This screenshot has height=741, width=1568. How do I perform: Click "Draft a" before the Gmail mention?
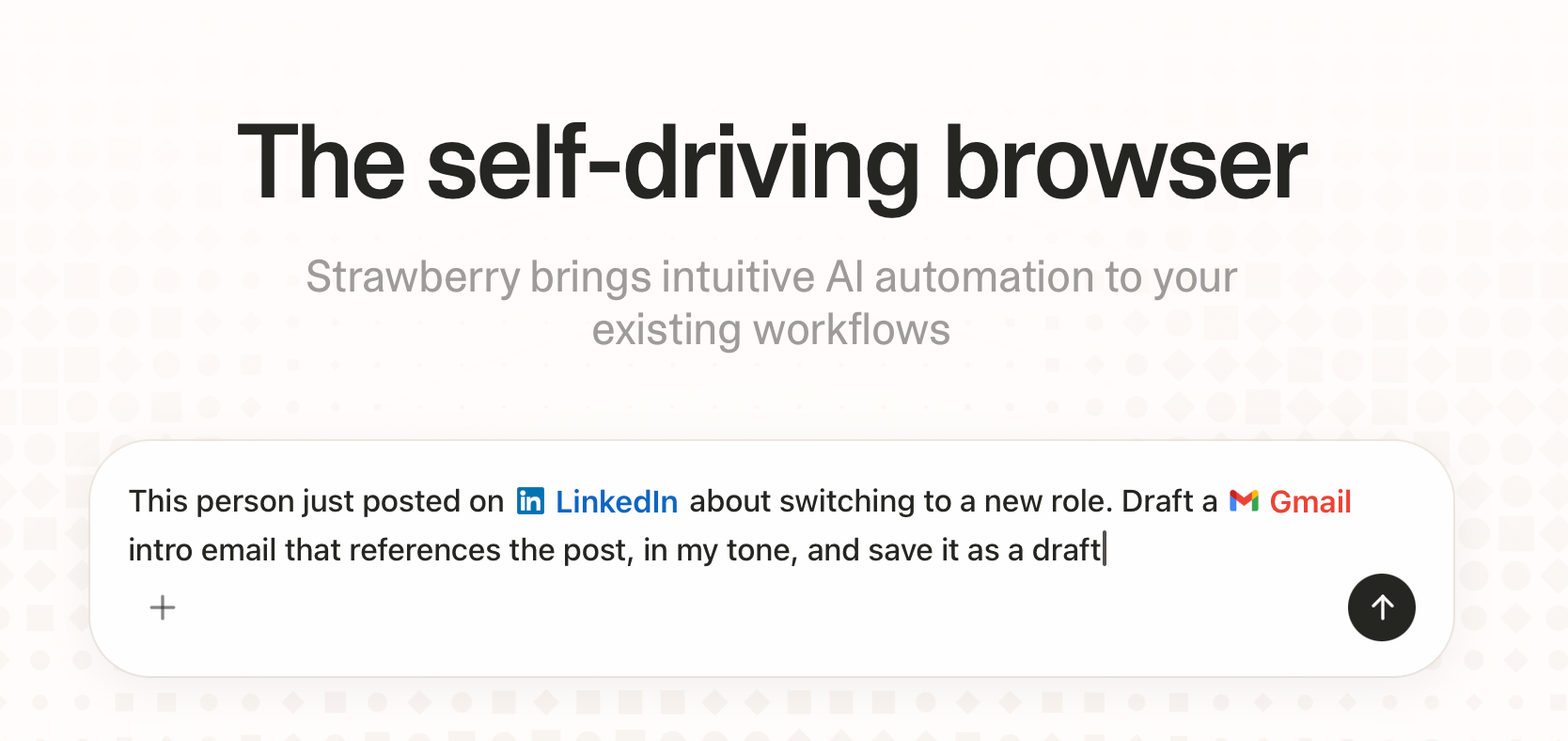click(x=1168, y=501)
